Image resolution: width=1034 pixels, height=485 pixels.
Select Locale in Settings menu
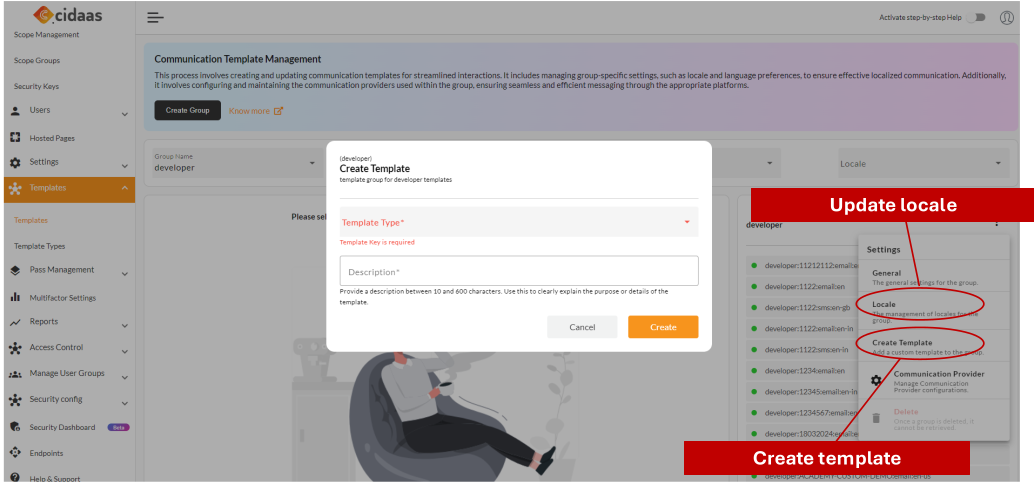coord(933,312)
